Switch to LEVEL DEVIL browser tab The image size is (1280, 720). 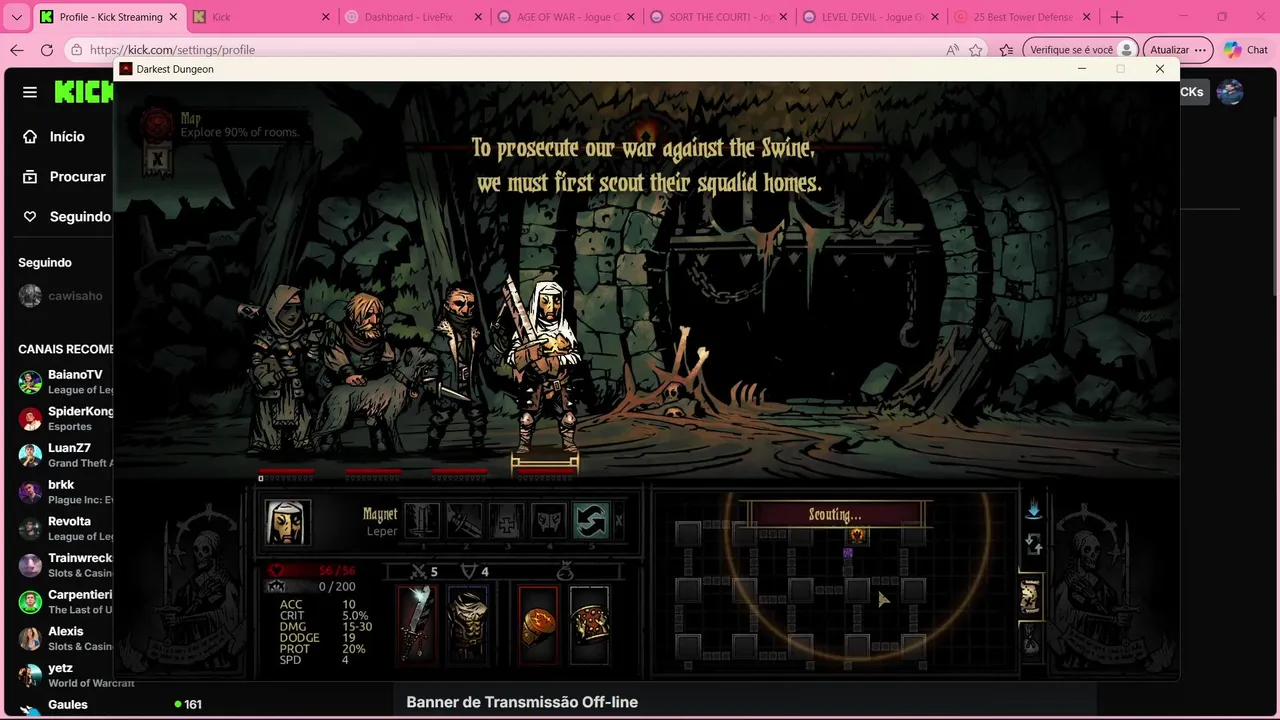[872, 17]
